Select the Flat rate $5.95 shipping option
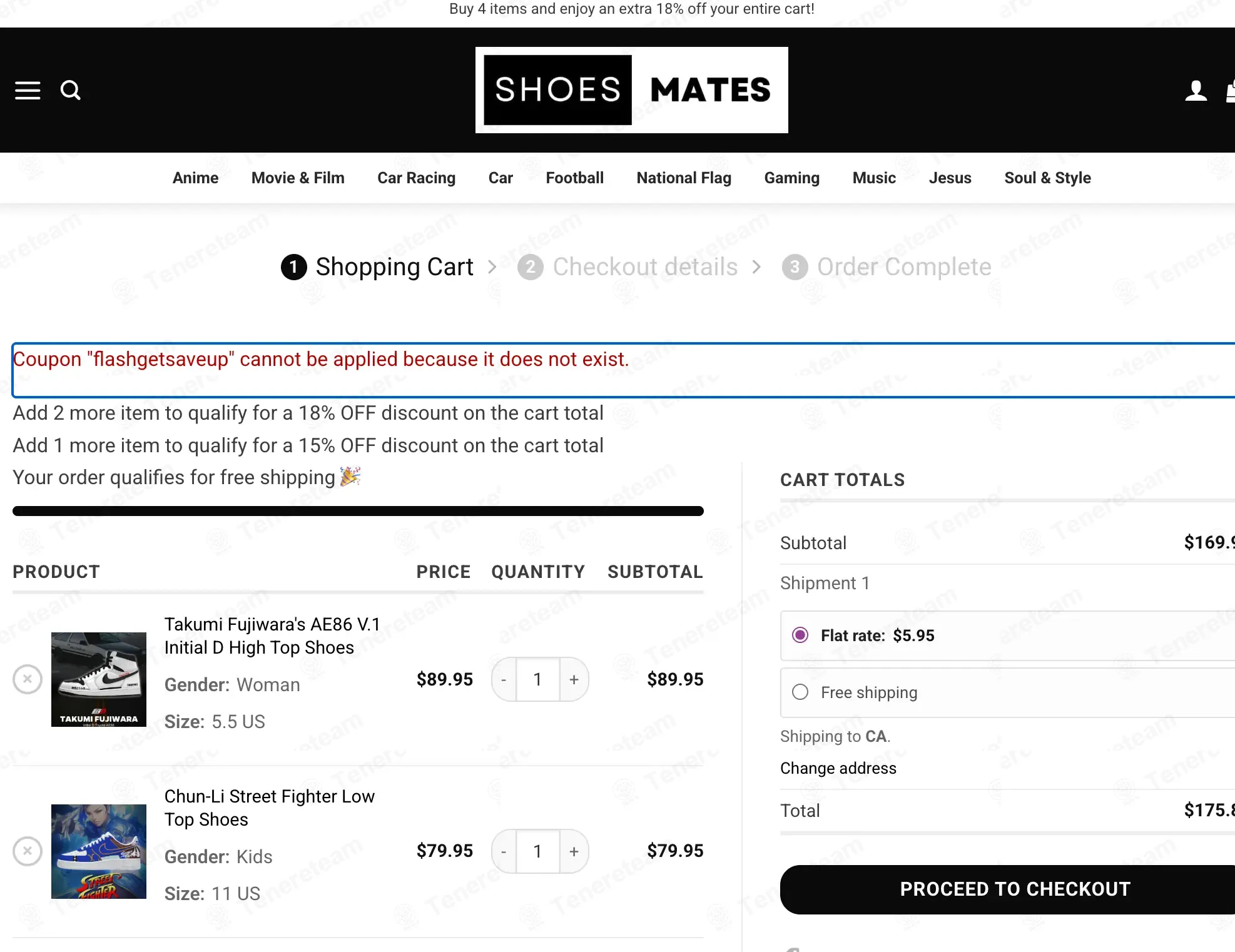Viewport: 1235px width, 952px height. (x=800, y=636)
